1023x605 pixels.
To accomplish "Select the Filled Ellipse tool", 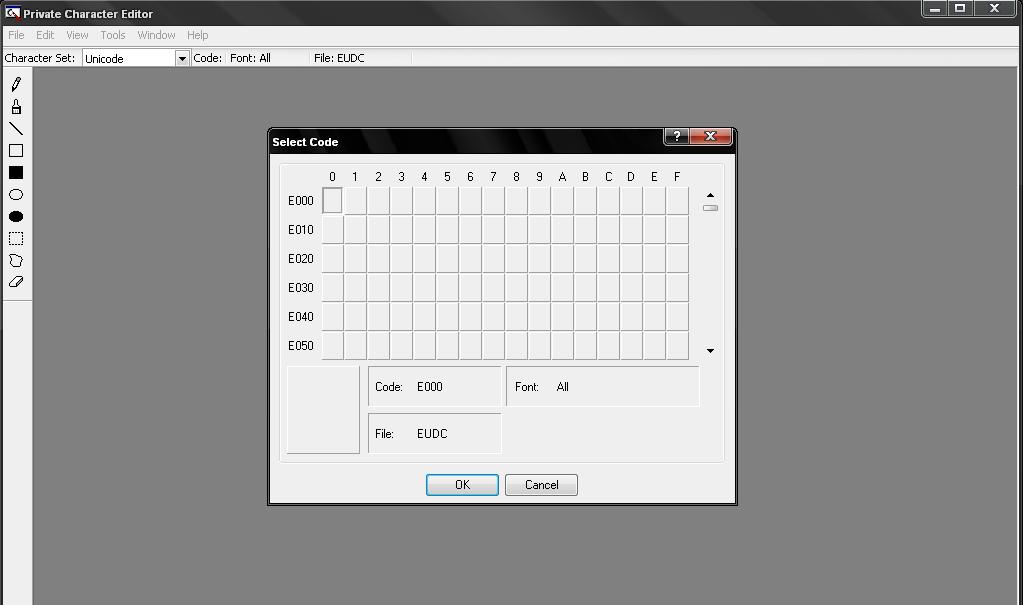I will pyautogui.click(x=16, y=217).
